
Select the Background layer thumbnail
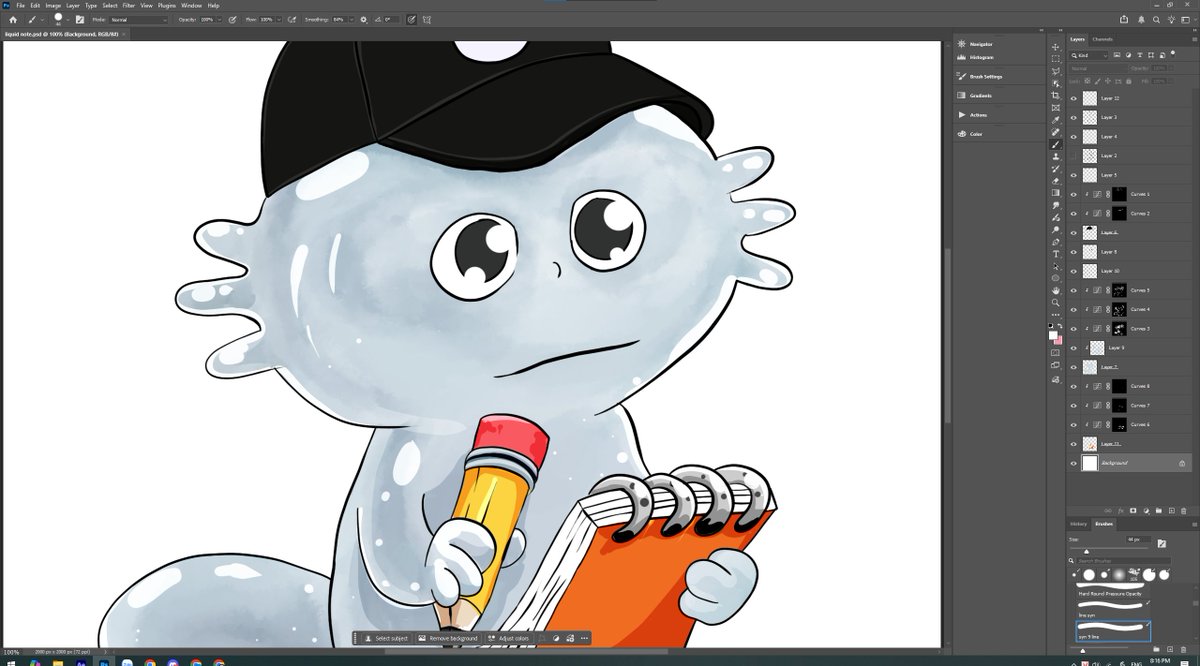[1090, 463]
